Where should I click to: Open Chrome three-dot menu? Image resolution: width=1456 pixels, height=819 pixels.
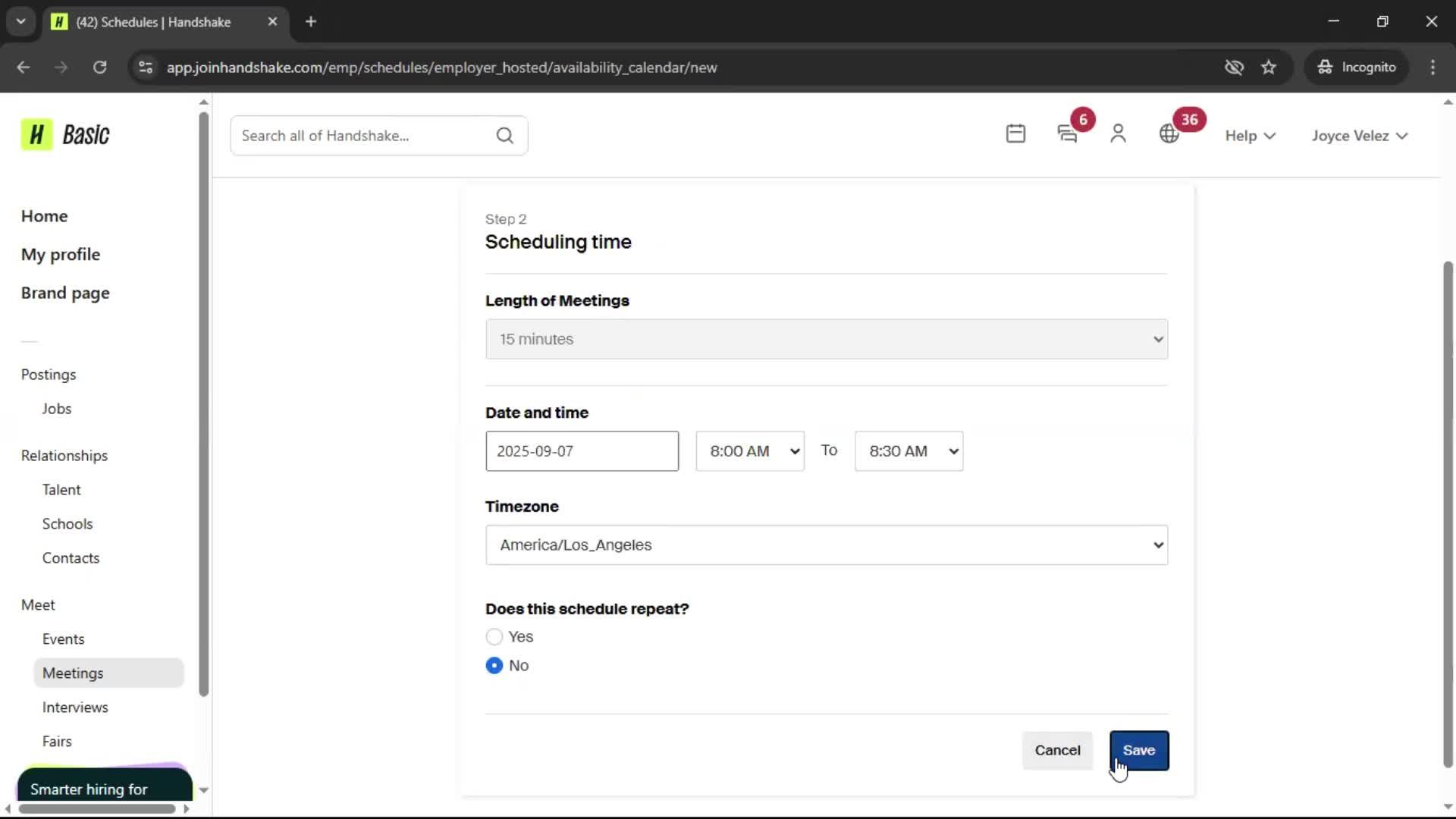pos(1432,67)
